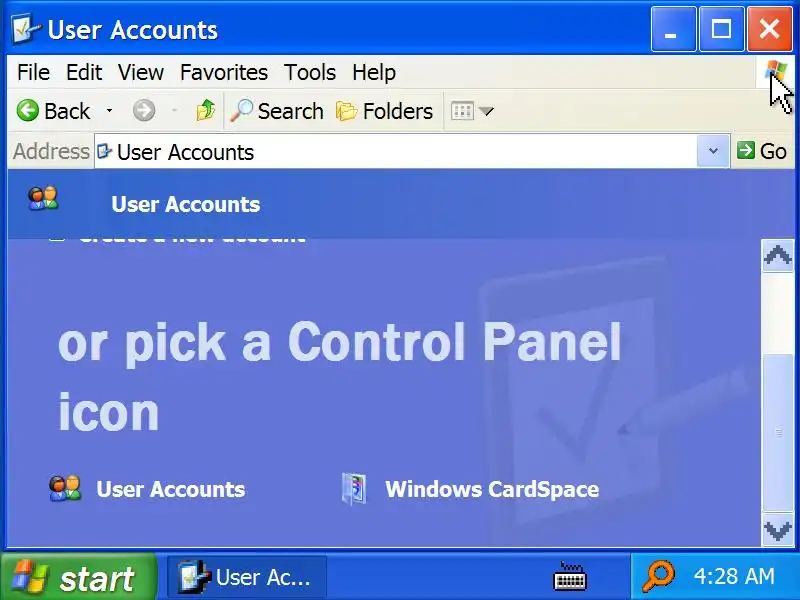800x600 pixels.
Task: Expand the Address bar dropdown
Action: (x=713, y=151)
